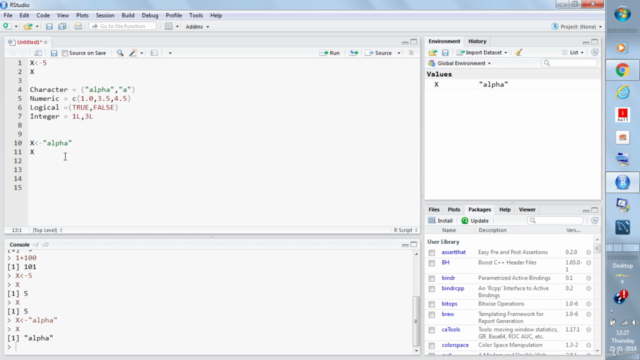Click the Open File folder icon in main toolbar
The image size is (640, 360).
coord(27,26)
